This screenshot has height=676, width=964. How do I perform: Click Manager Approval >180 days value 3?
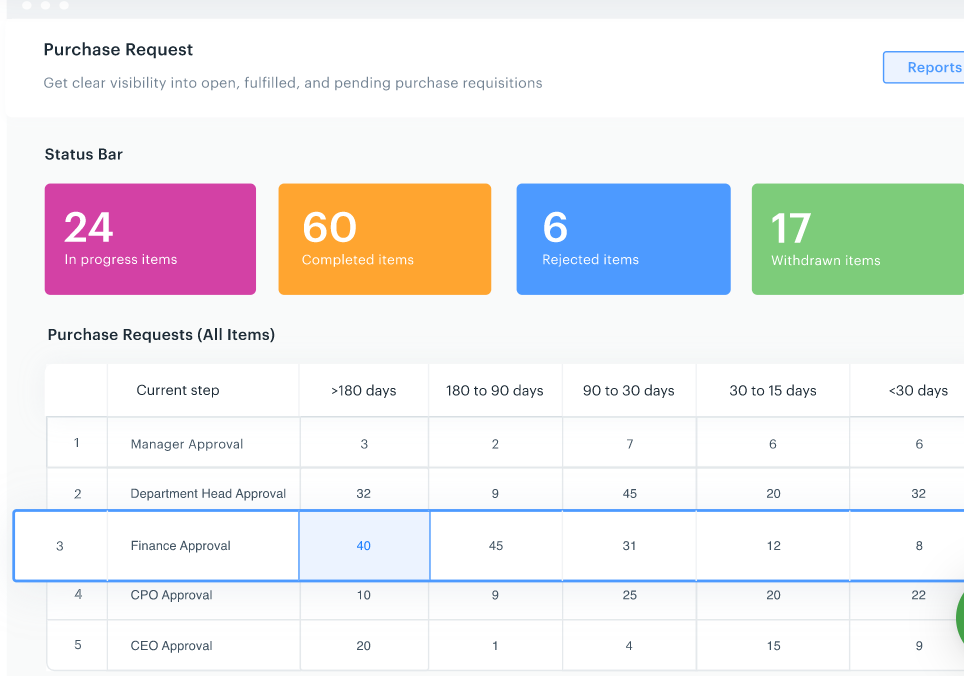click(364, 444)
